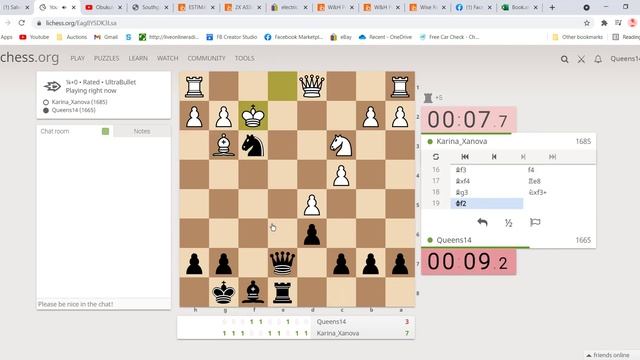640x360 pixels.
Task: Click the black knight on the board
Action: coord(253,145)
